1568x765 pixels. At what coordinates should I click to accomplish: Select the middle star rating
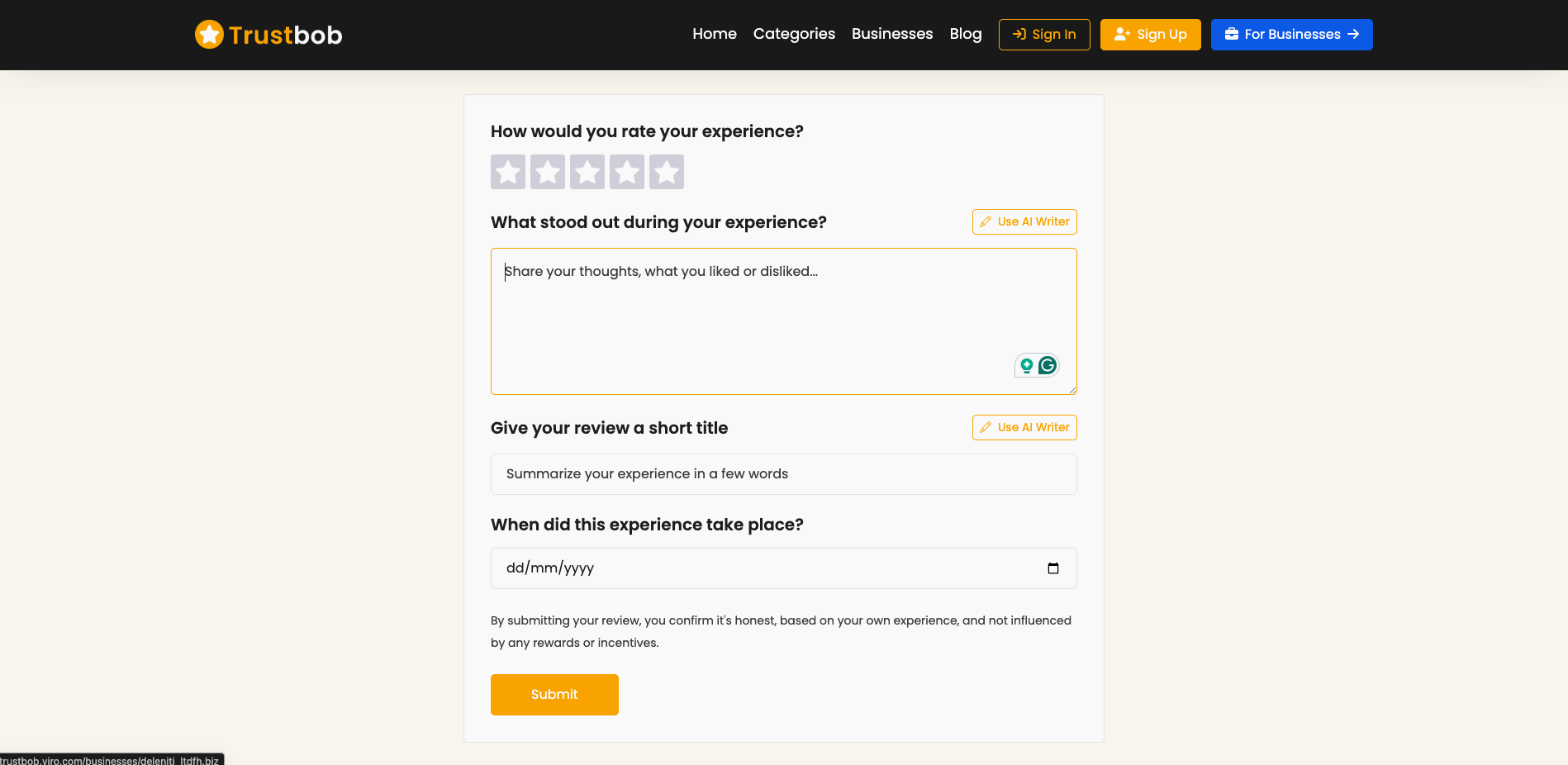pyautogui.click(x=587, y=171)
